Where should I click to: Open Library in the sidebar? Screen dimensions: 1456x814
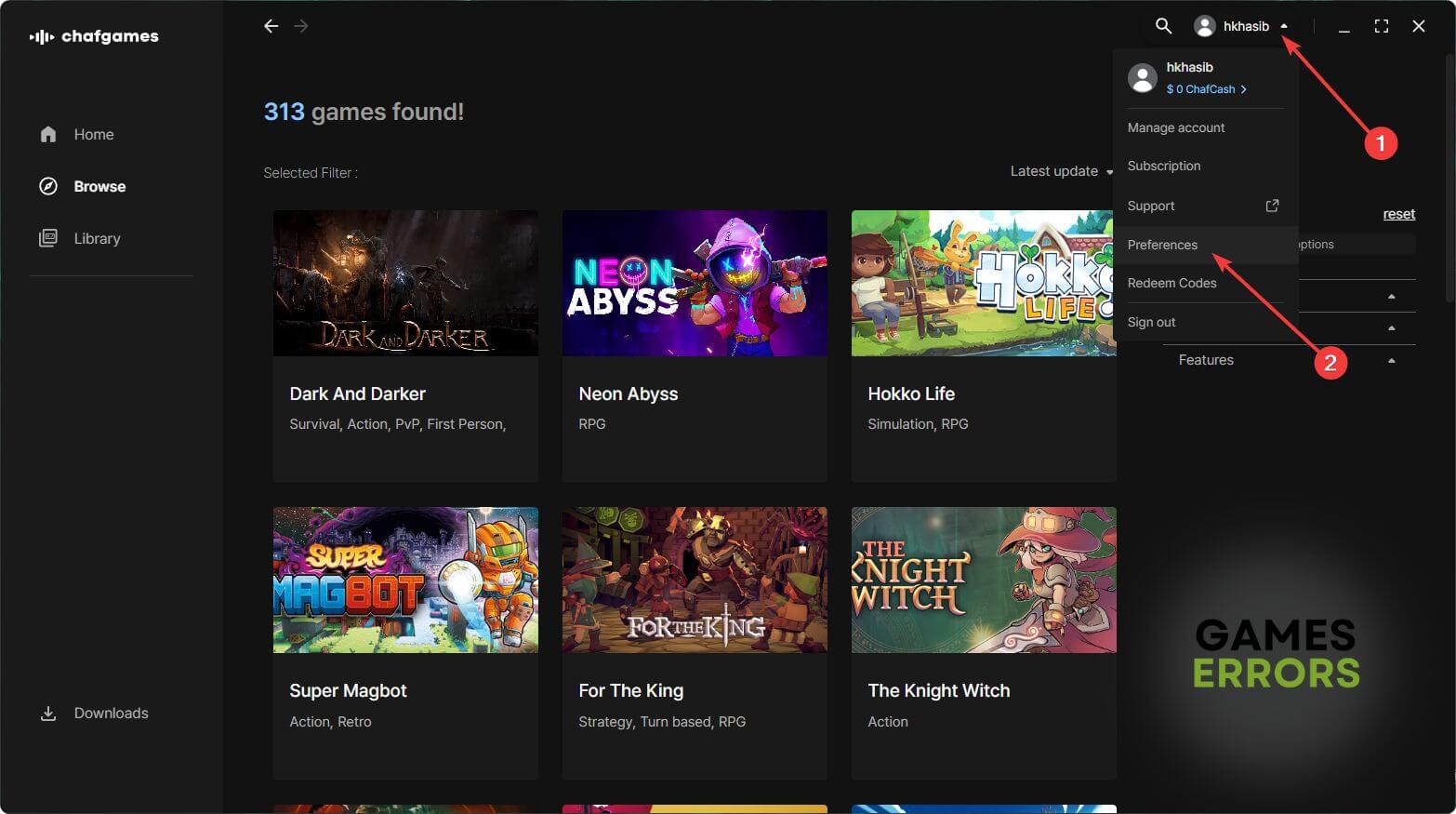[98, 238]
